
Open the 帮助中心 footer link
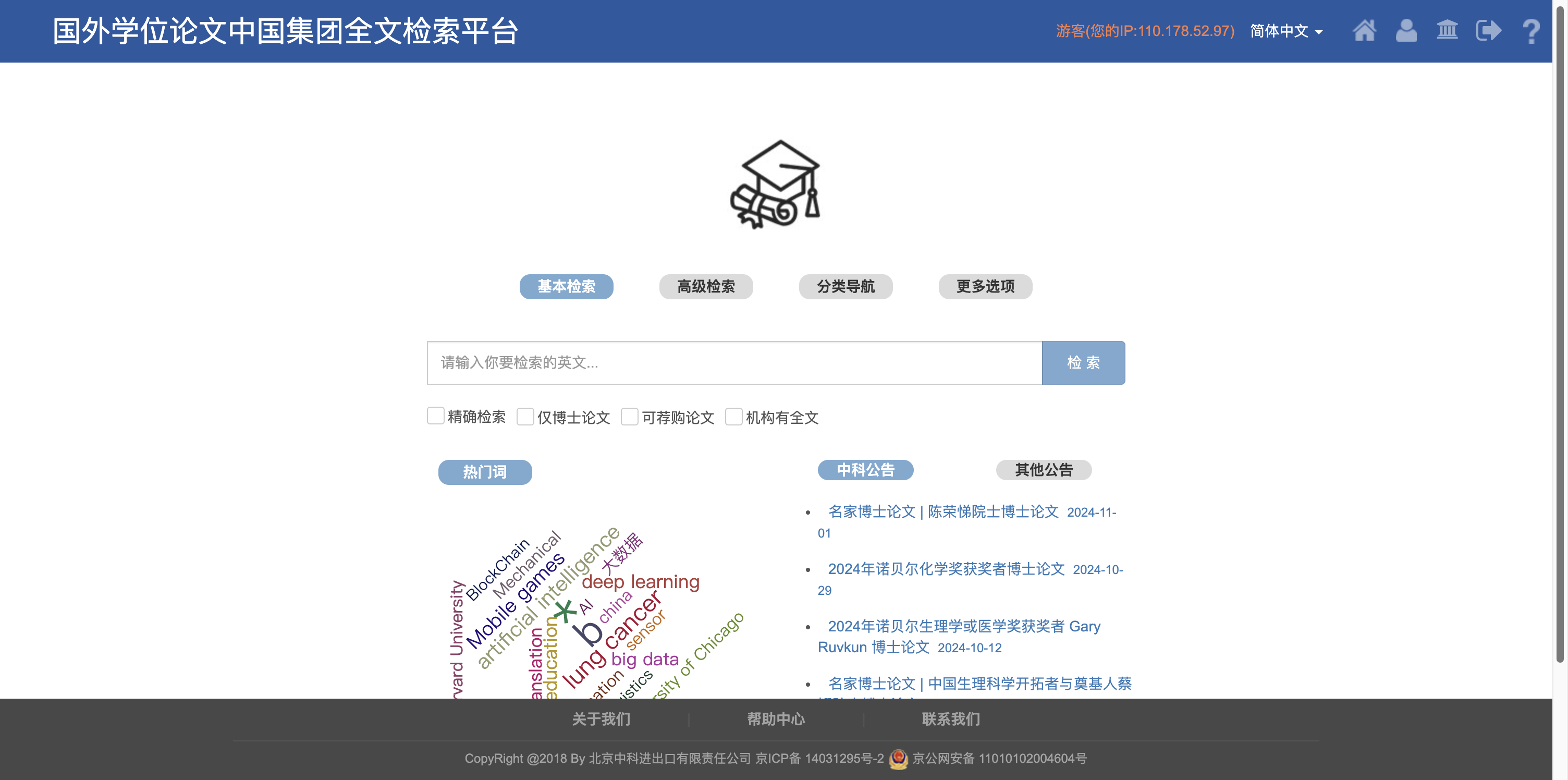[x=776, y=719]
